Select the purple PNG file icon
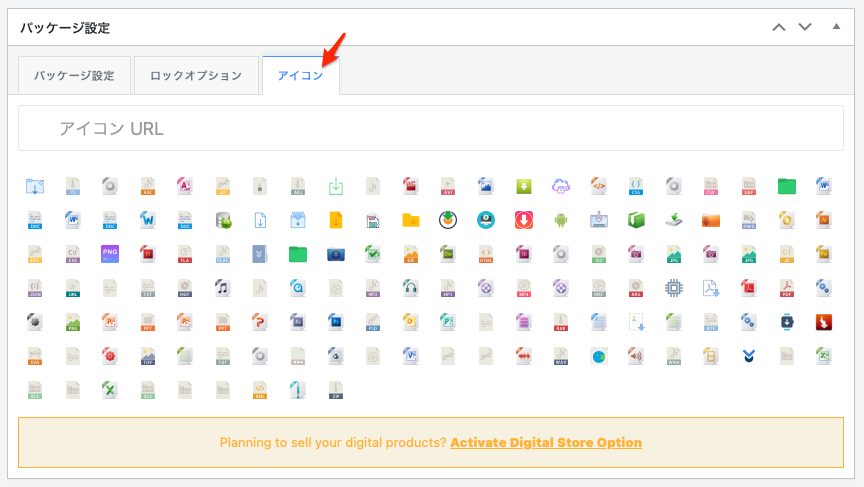The width and height of the screenshot is (864, 487). [110, 253]
